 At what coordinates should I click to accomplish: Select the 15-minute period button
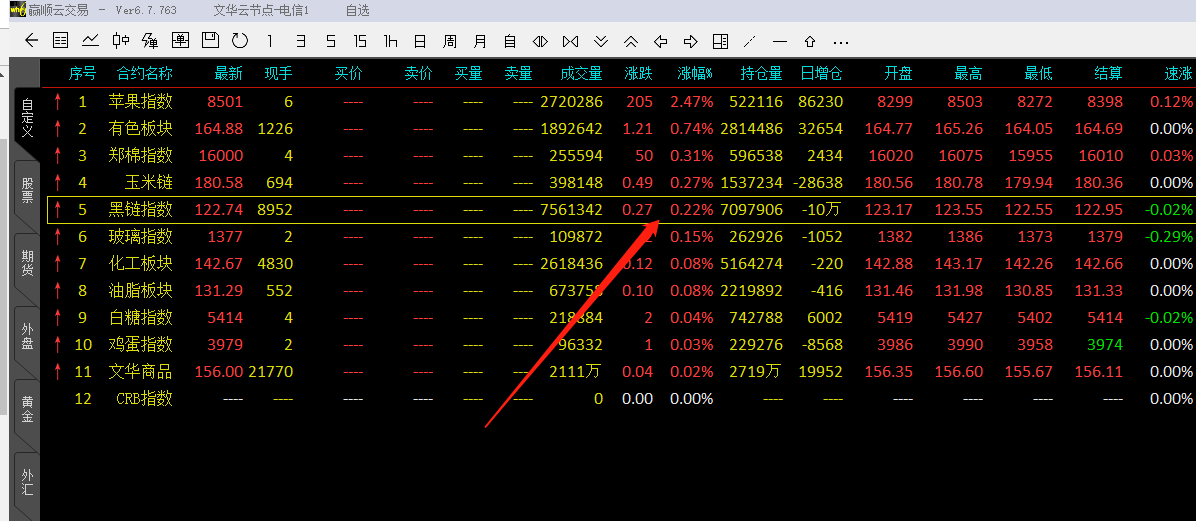pyautogui.click(x=360, y=41)
